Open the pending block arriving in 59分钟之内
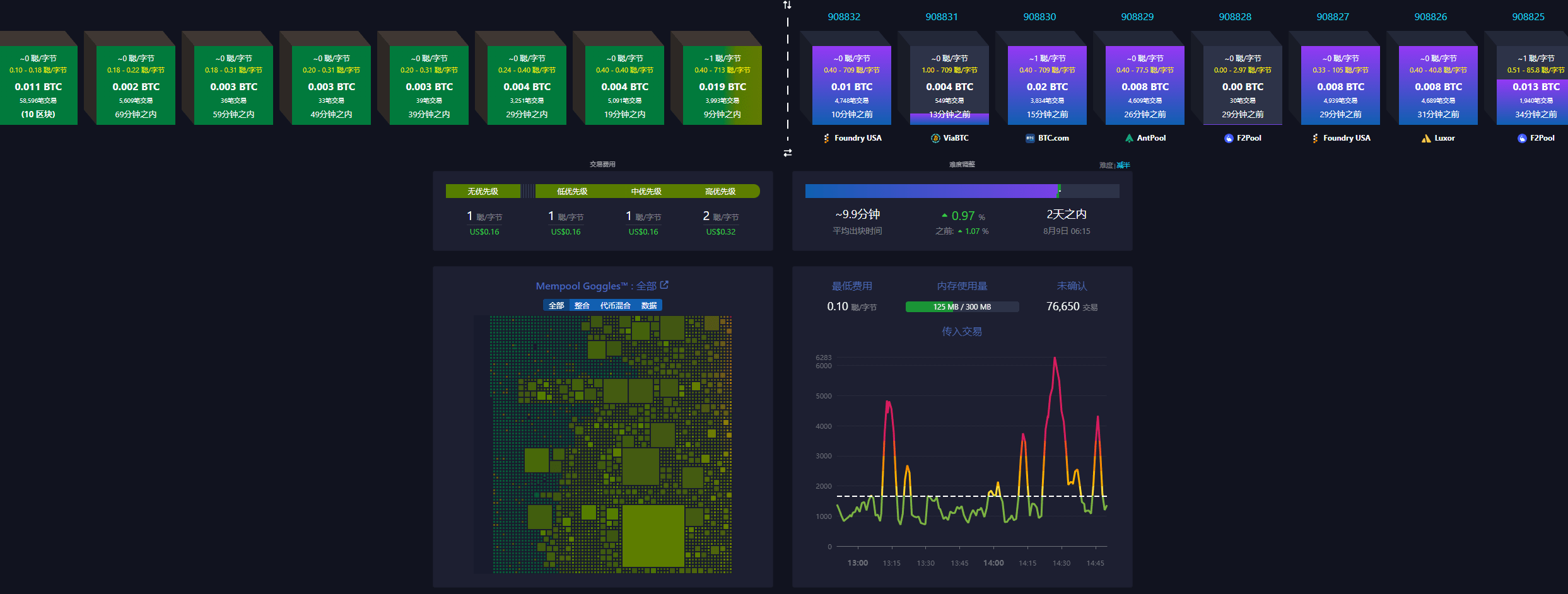This screenshot has width=1568, height=594. tap(233, 85)
